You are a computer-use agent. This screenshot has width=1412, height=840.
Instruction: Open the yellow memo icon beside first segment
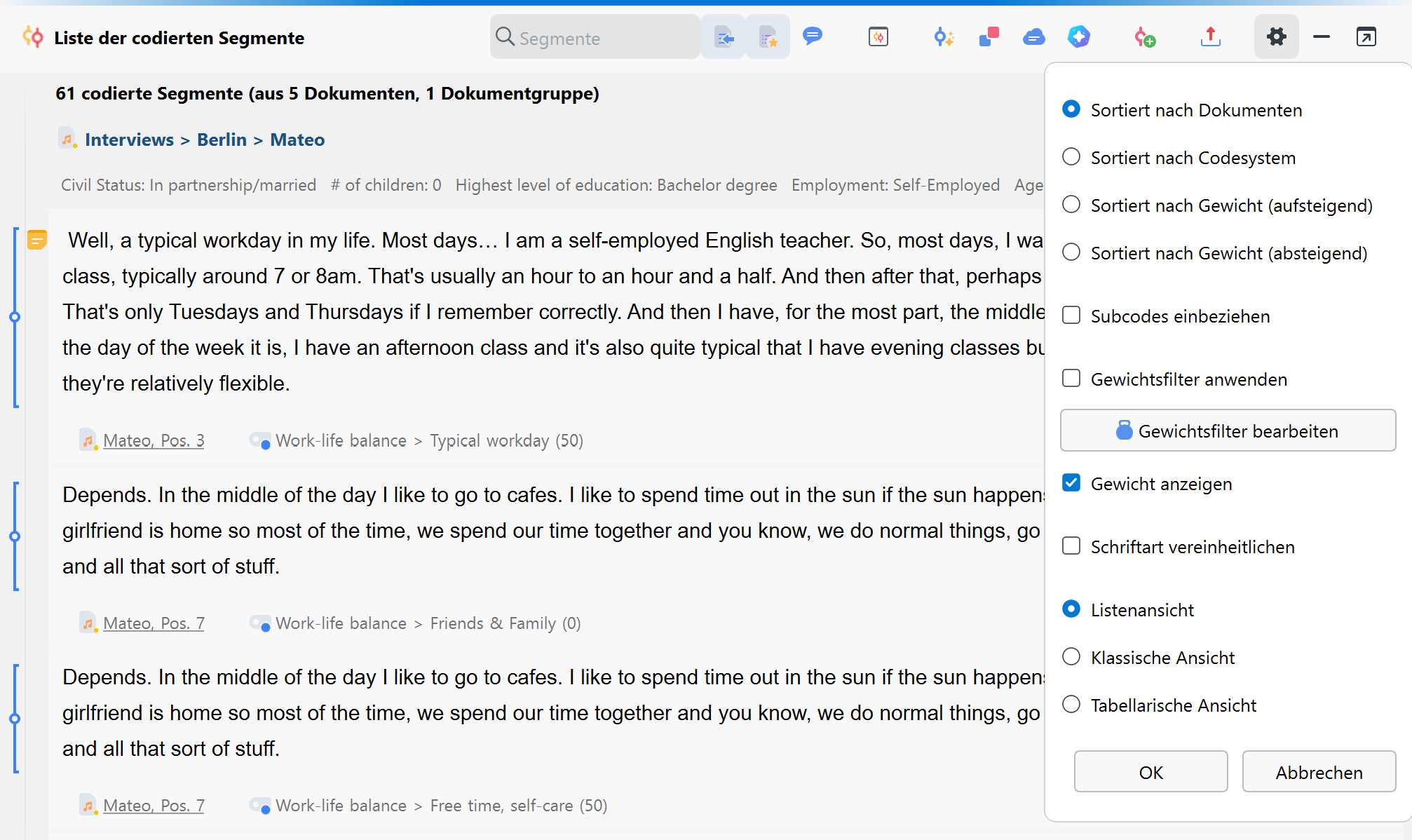(37, 240)
